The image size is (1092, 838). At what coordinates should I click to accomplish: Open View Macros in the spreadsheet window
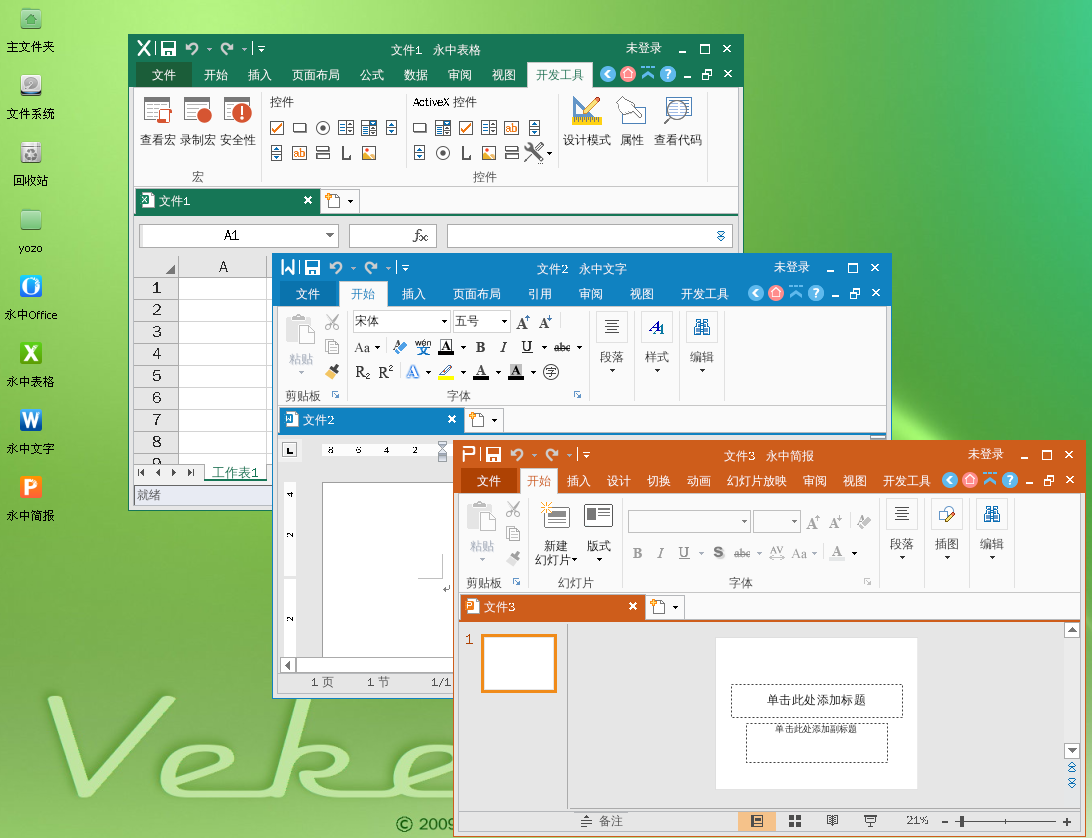(157, 121)
